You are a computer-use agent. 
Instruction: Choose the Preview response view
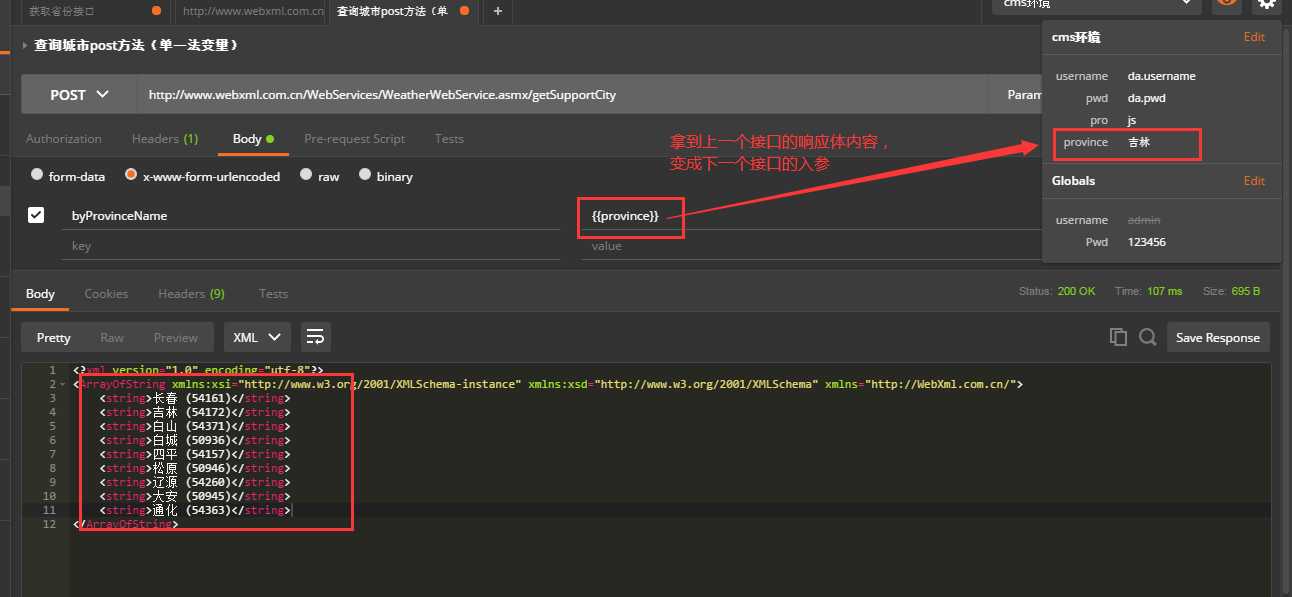point(176,338)
